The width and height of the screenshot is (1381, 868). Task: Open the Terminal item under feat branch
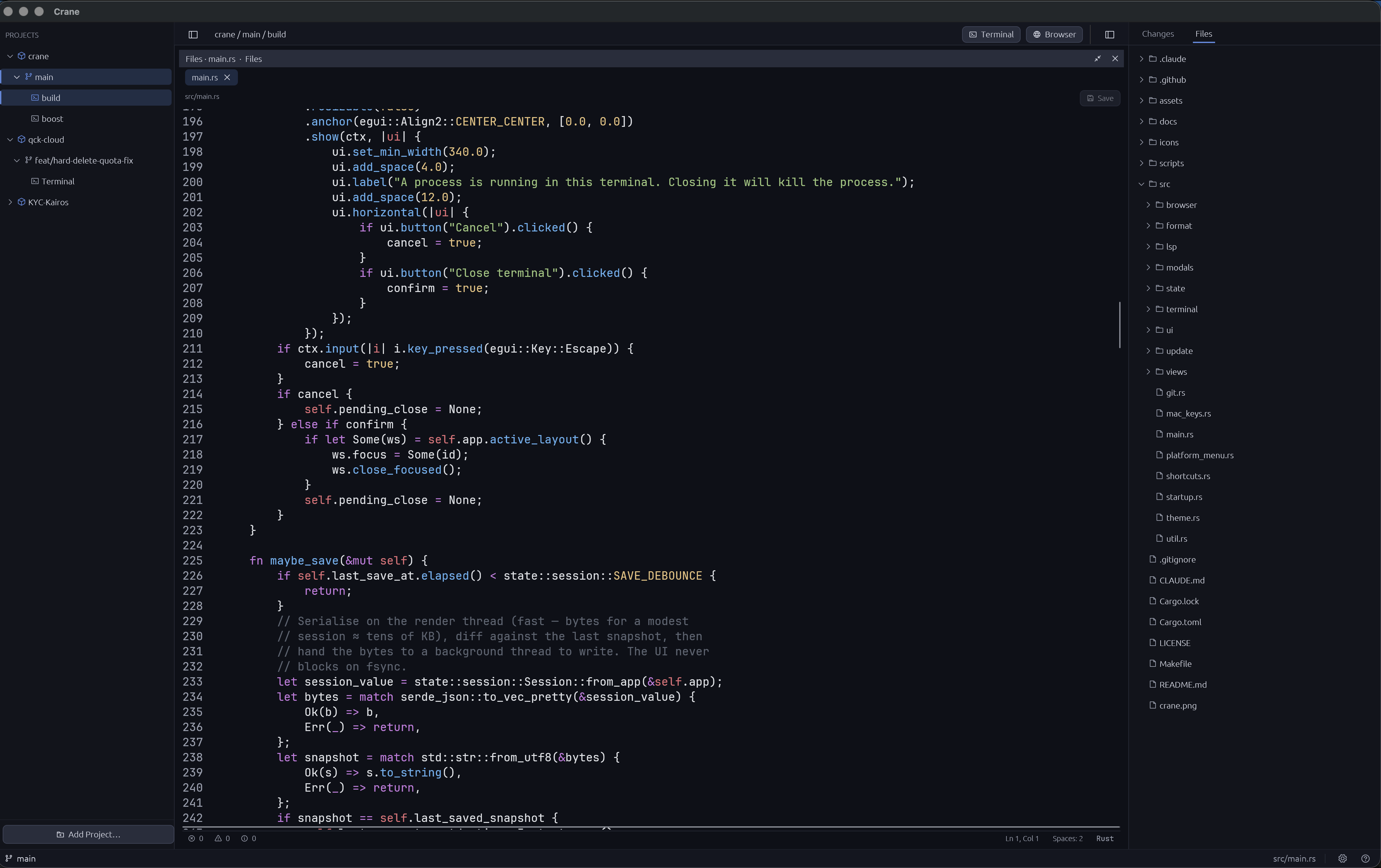(86, 181)
